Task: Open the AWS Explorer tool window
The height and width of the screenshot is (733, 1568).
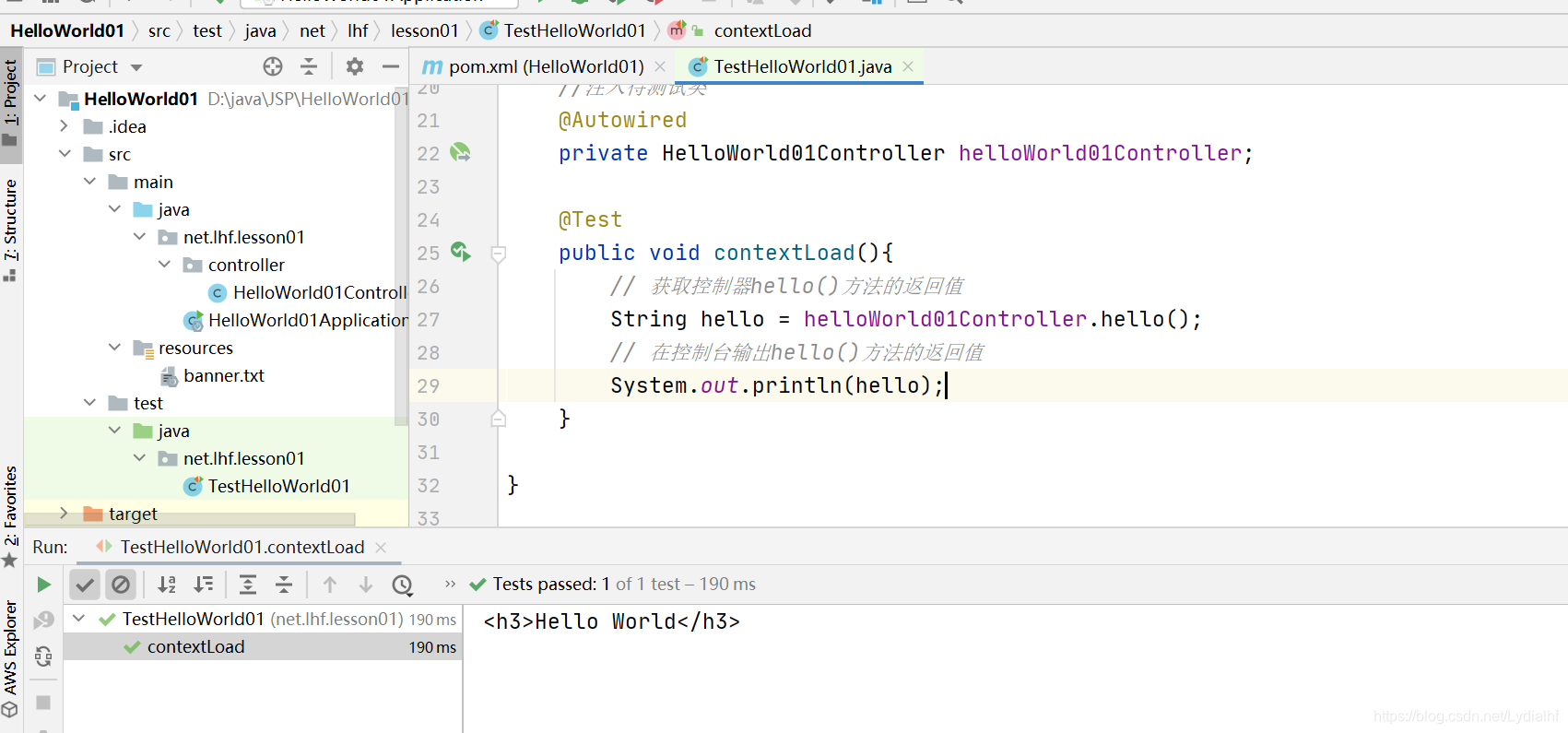Action: [x=10, y=658]
